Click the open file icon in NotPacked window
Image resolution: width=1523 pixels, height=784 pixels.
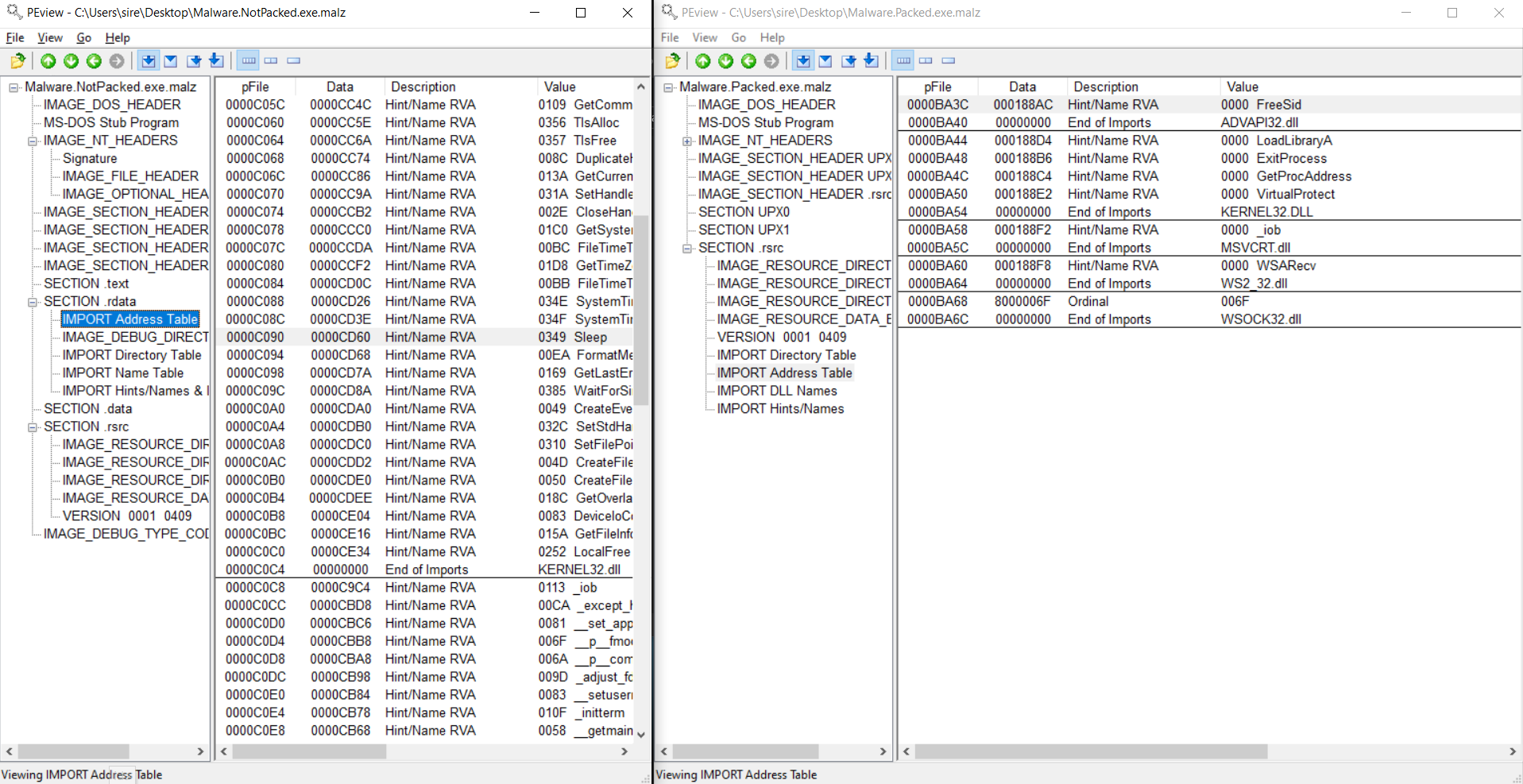[17, 61]
